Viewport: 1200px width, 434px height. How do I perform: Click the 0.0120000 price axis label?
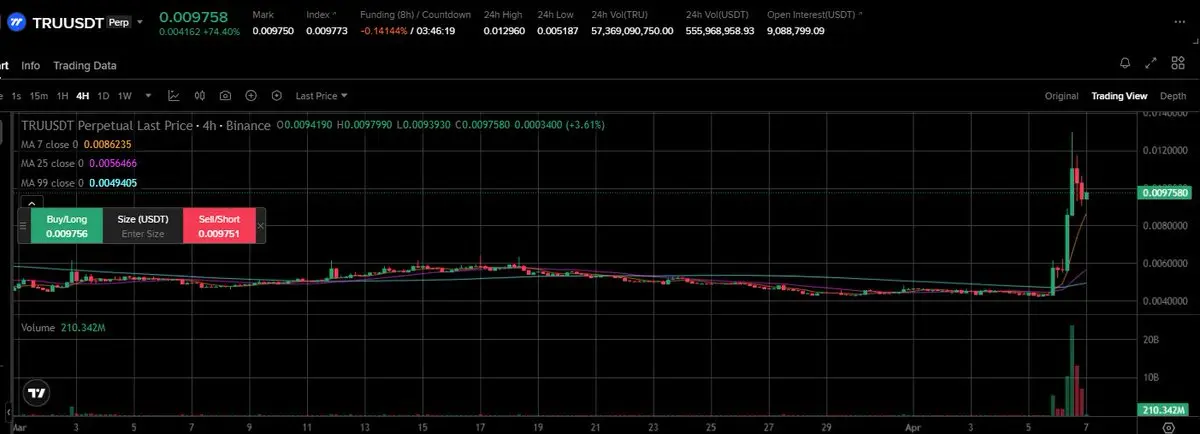click(1164, 150)
